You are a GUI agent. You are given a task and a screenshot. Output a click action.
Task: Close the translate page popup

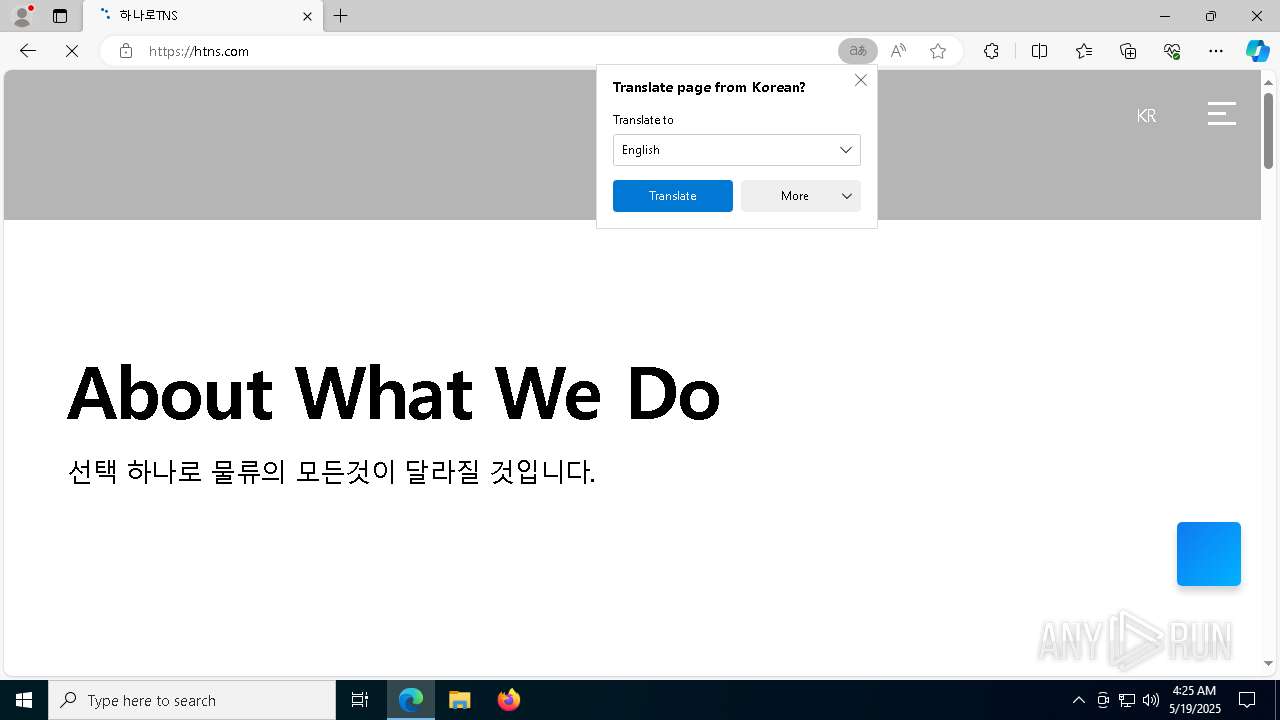click(x=861, y=80)
